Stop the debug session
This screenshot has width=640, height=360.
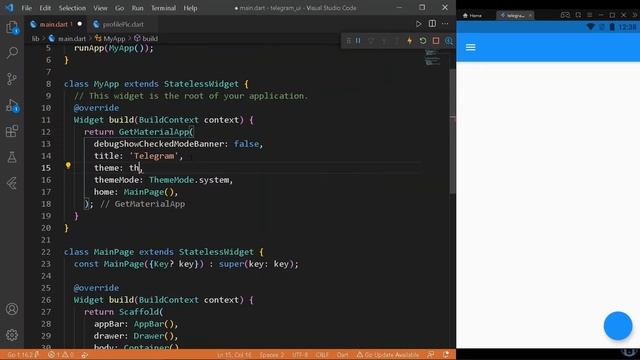(x=436, y=41)
